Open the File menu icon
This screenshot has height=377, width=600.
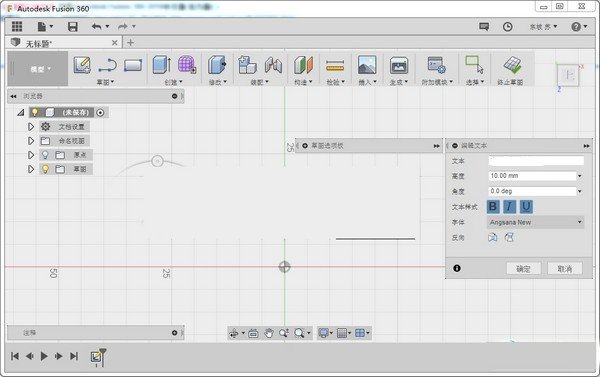pyautogui.click(x=44, y=26)
